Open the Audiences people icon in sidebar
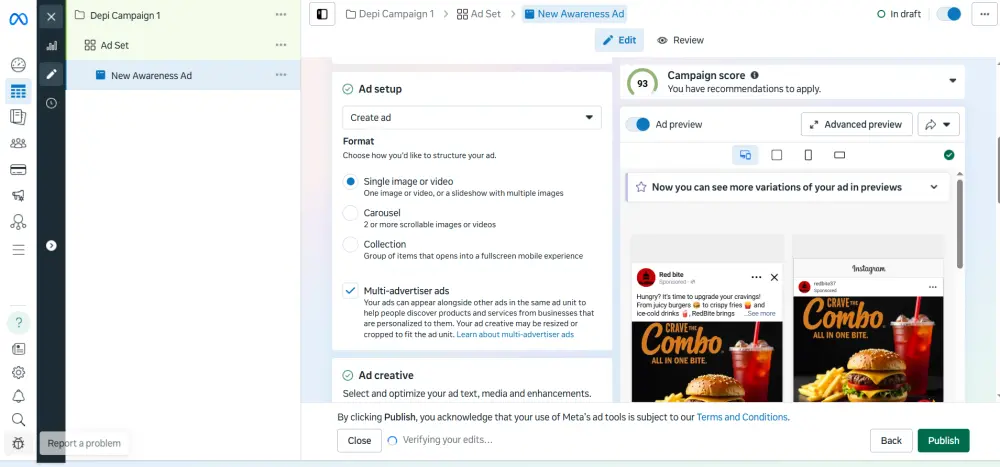The height and width of the screenshot is (467, 1000). [18, 143]
